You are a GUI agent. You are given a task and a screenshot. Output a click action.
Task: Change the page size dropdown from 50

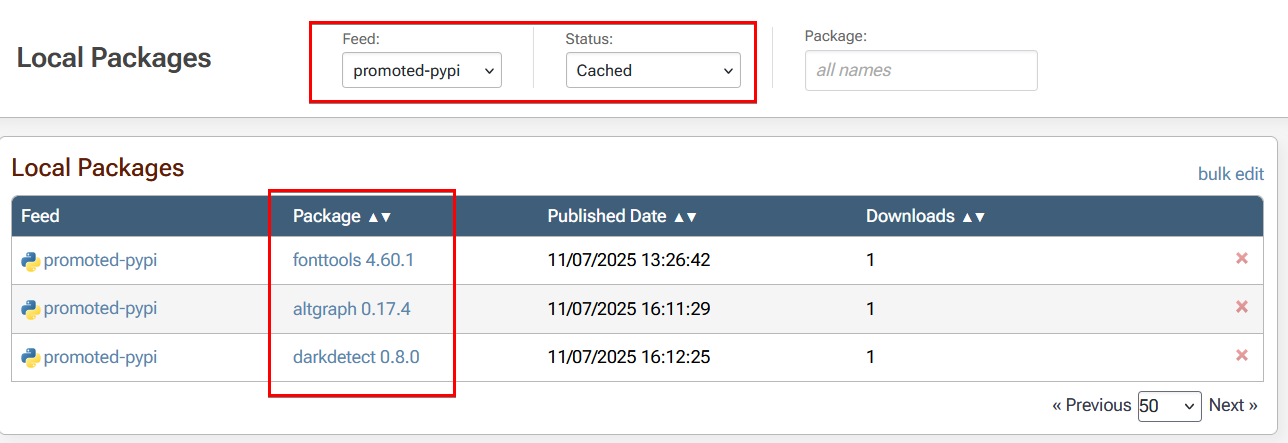[1169, 406]
